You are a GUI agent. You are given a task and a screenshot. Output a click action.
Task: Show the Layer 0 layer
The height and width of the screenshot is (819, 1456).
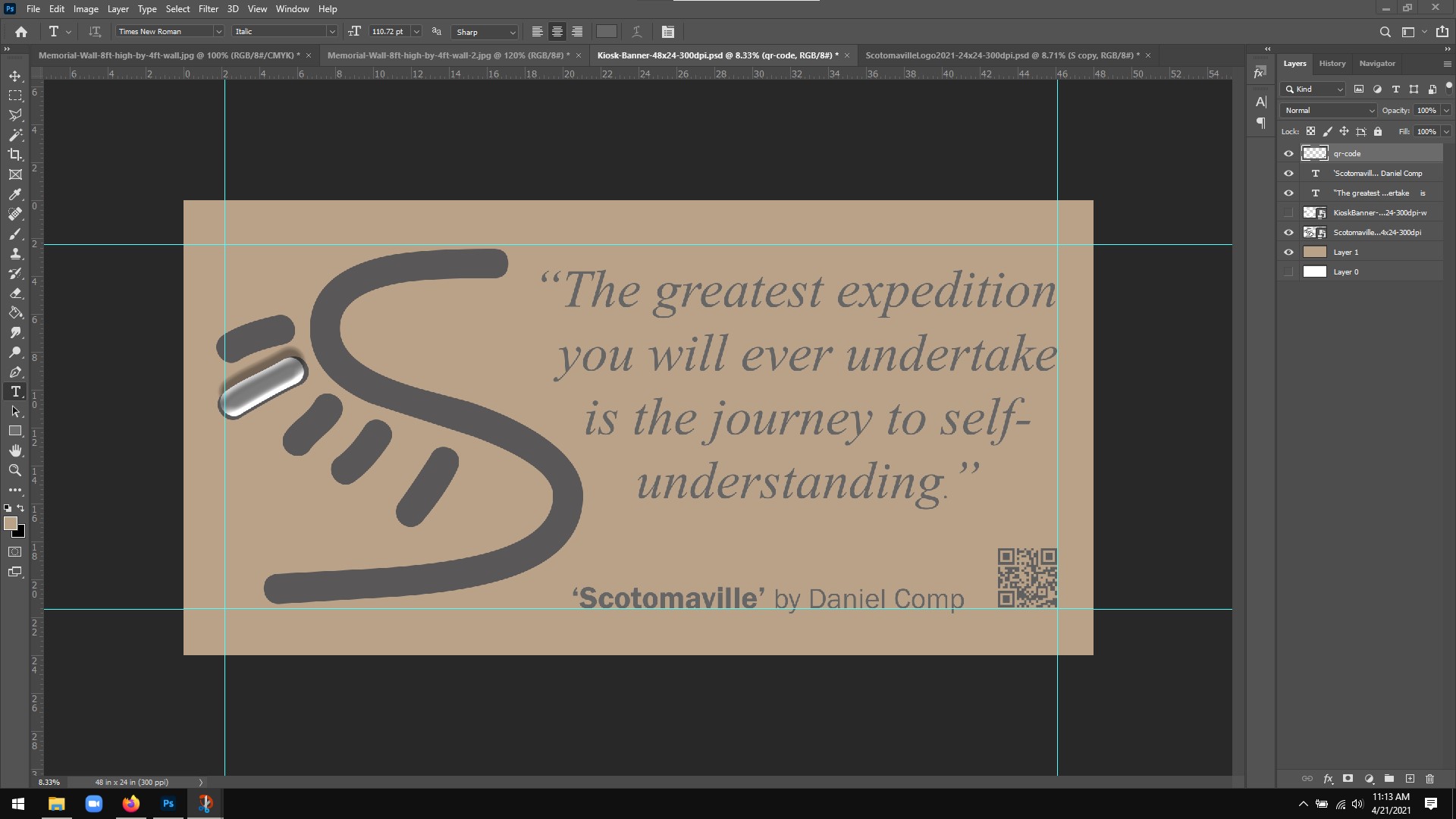tap(1288, 271)
